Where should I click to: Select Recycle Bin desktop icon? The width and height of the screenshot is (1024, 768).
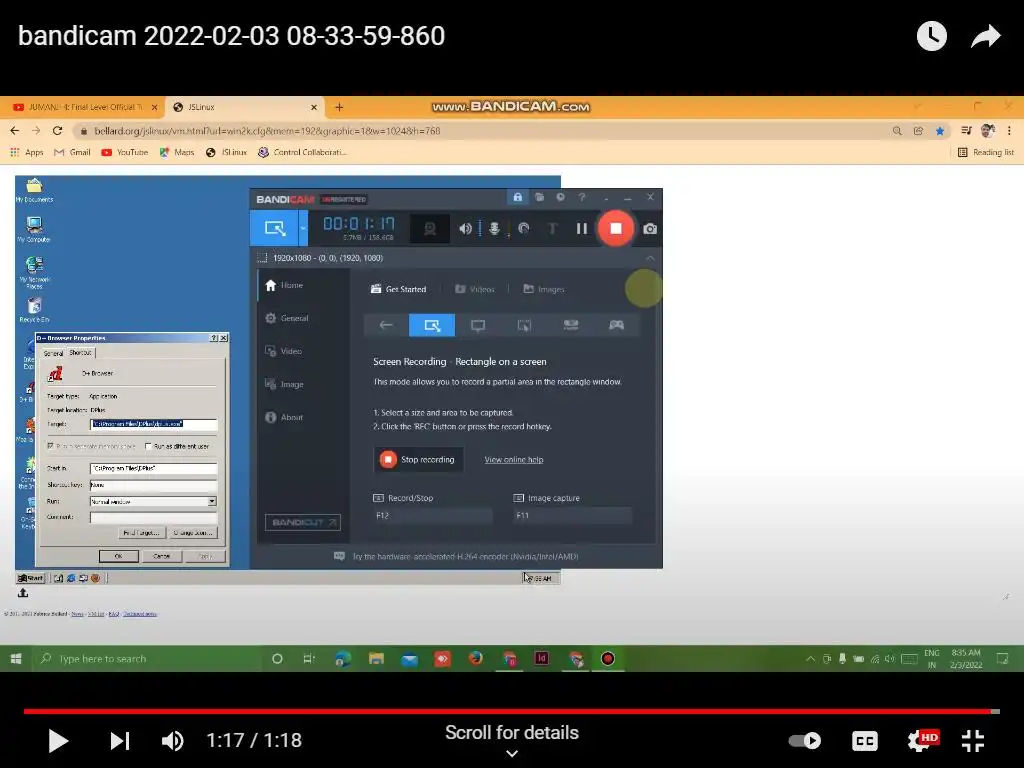34,310
